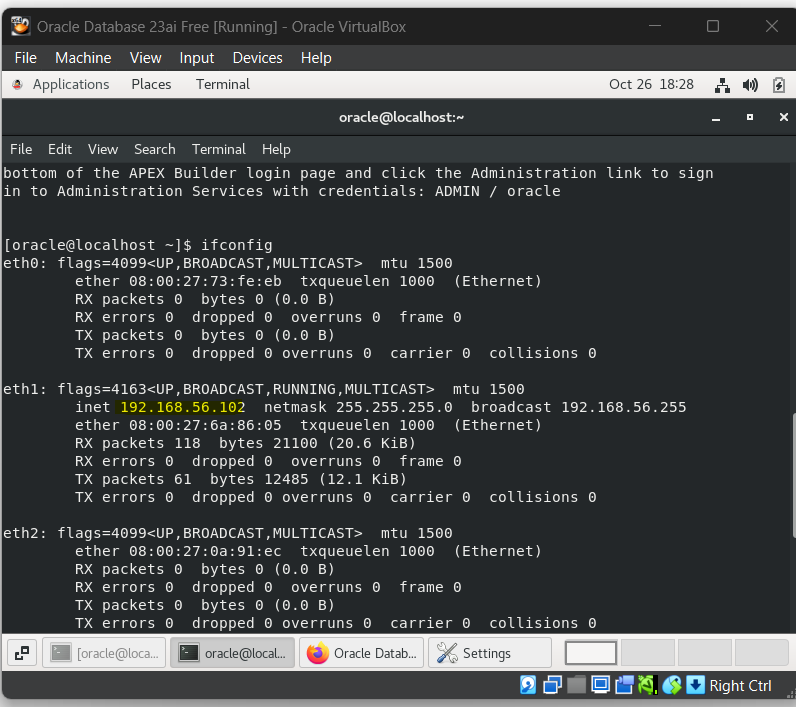The height and width of the screenshot is (707, 796).
Task: Click the green processor chip status icon
Action: 647,685
